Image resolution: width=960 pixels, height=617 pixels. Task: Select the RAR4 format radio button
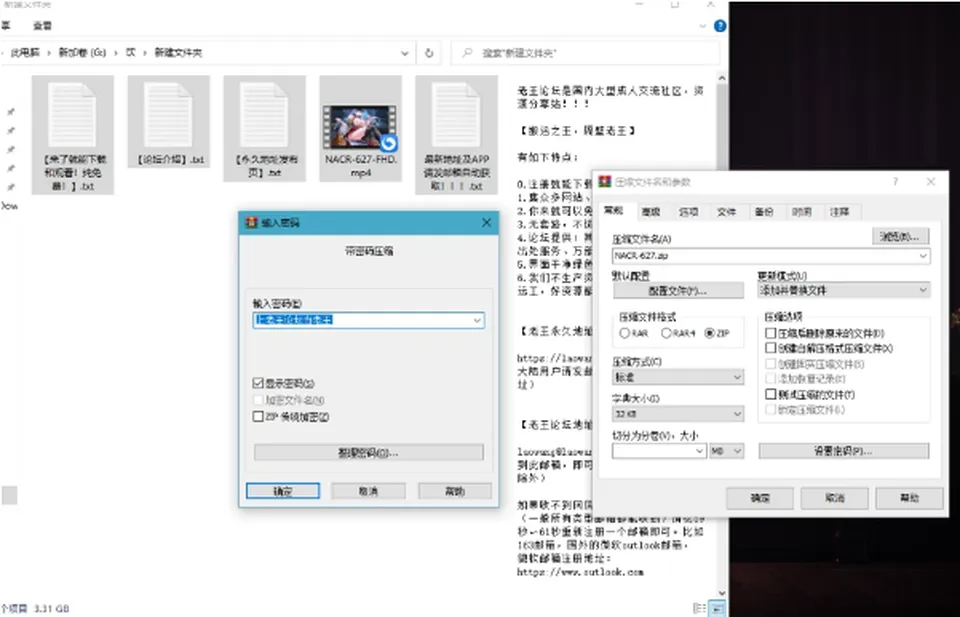click(x=666, y=334)
